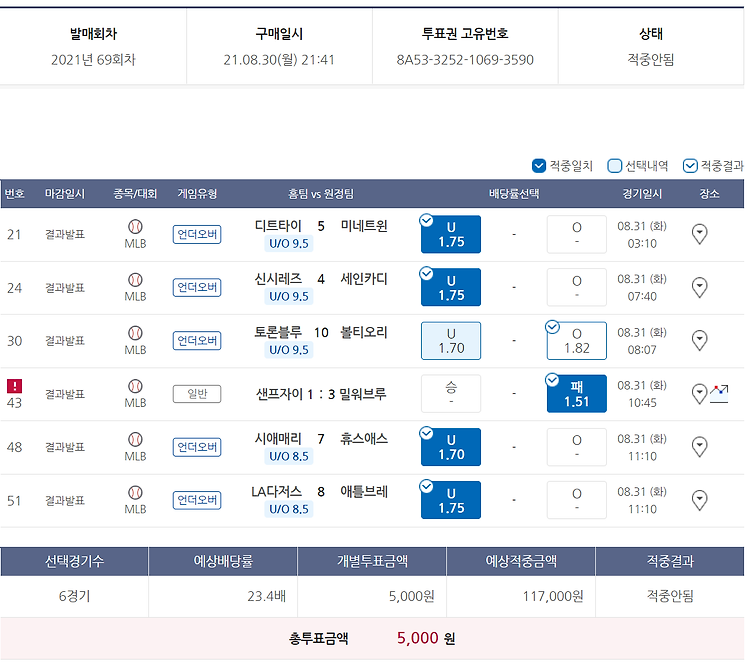Image resolution: width=750 pixels, height=668 pixels.
Task: Click location pin for game 43
Action: [x=700, y=394]
